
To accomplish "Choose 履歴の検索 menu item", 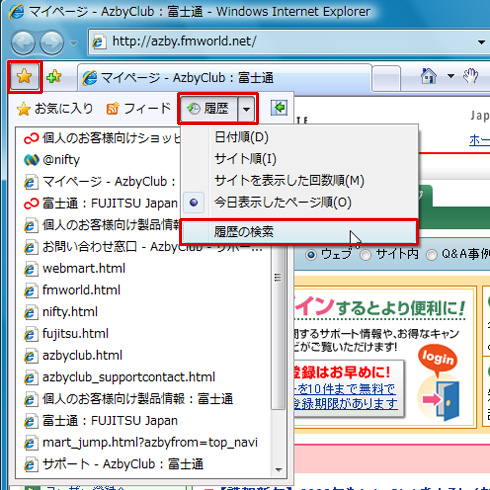I will [299, 231].
